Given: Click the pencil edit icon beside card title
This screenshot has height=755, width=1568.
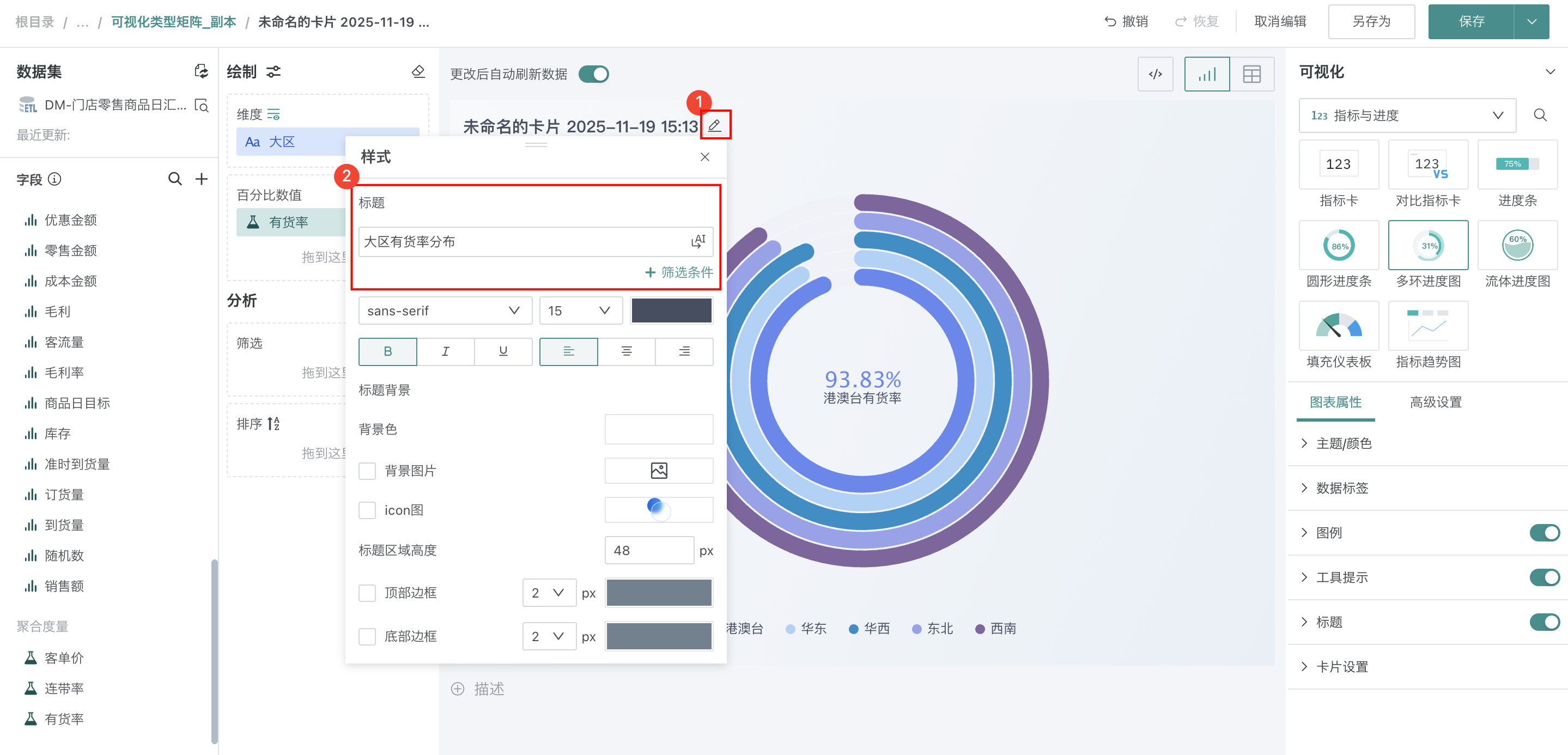Looking at the screenshot, I should (x=715, y=125).
